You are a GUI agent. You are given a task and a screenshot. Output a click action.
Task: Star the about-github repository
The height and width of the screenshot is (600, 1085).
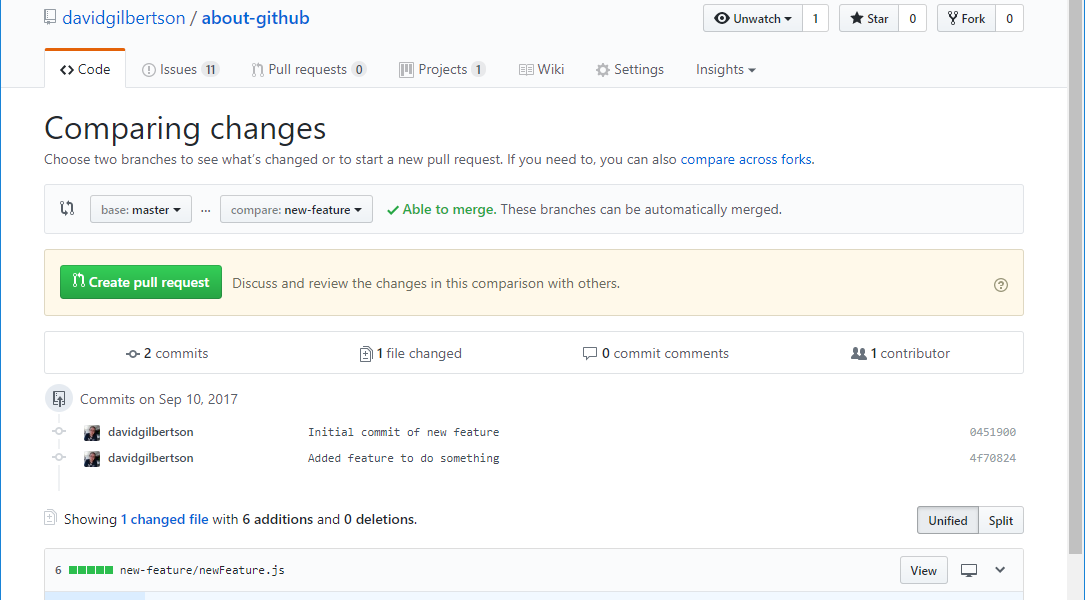[869, 19]
